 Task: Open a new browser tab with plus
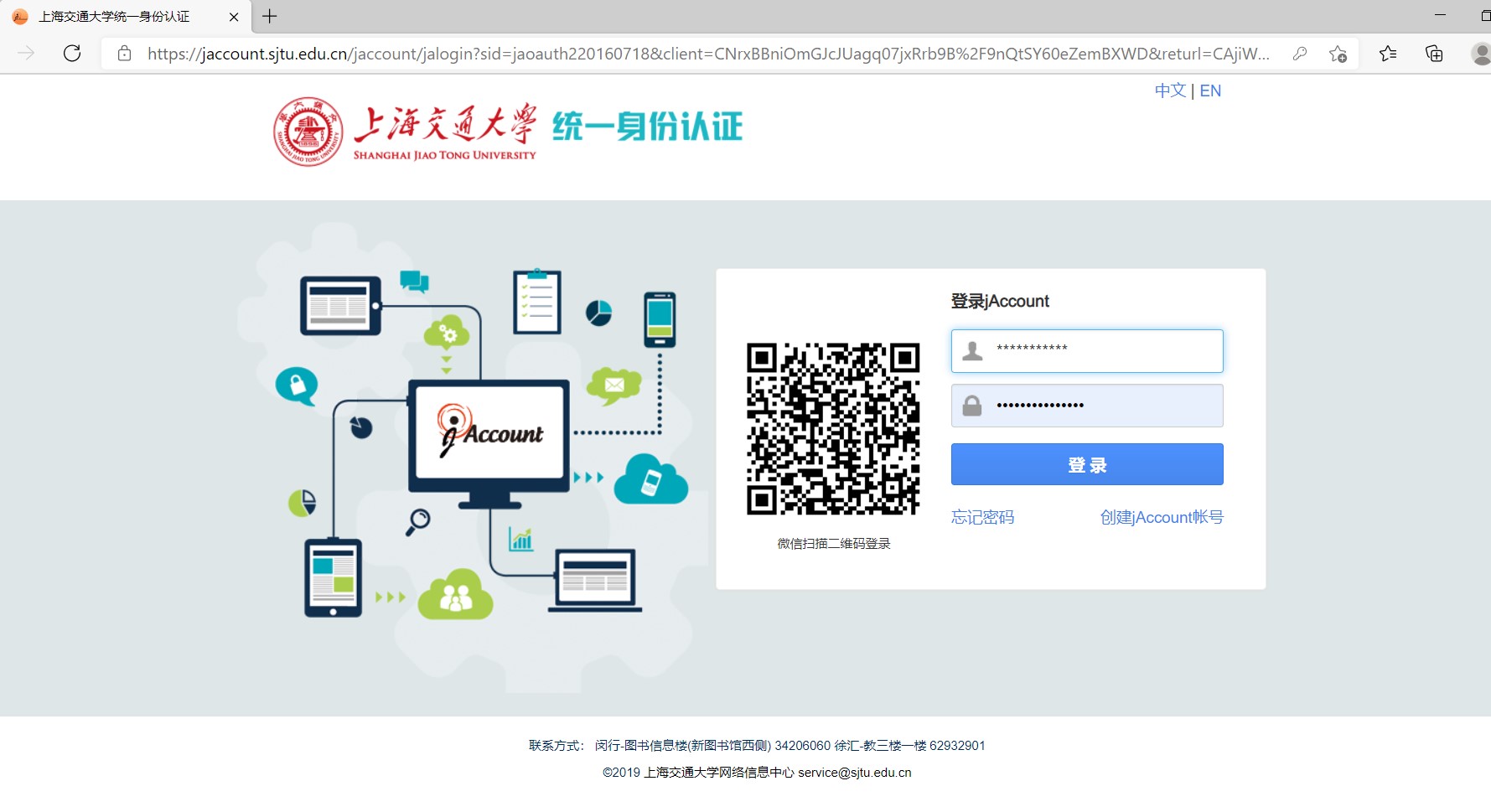pos(269,16)
